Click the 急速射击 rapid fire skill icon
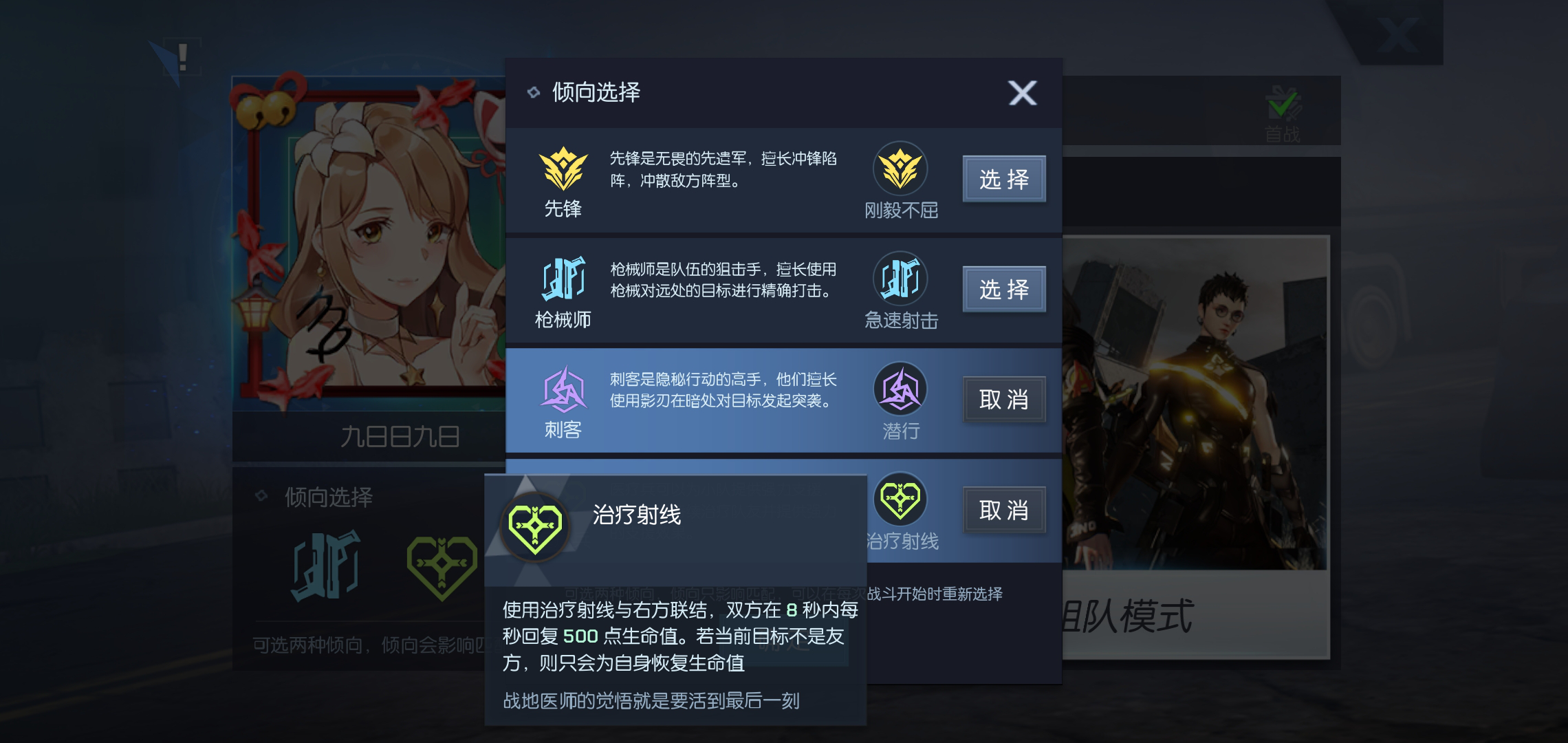 (x=900, y=279)
